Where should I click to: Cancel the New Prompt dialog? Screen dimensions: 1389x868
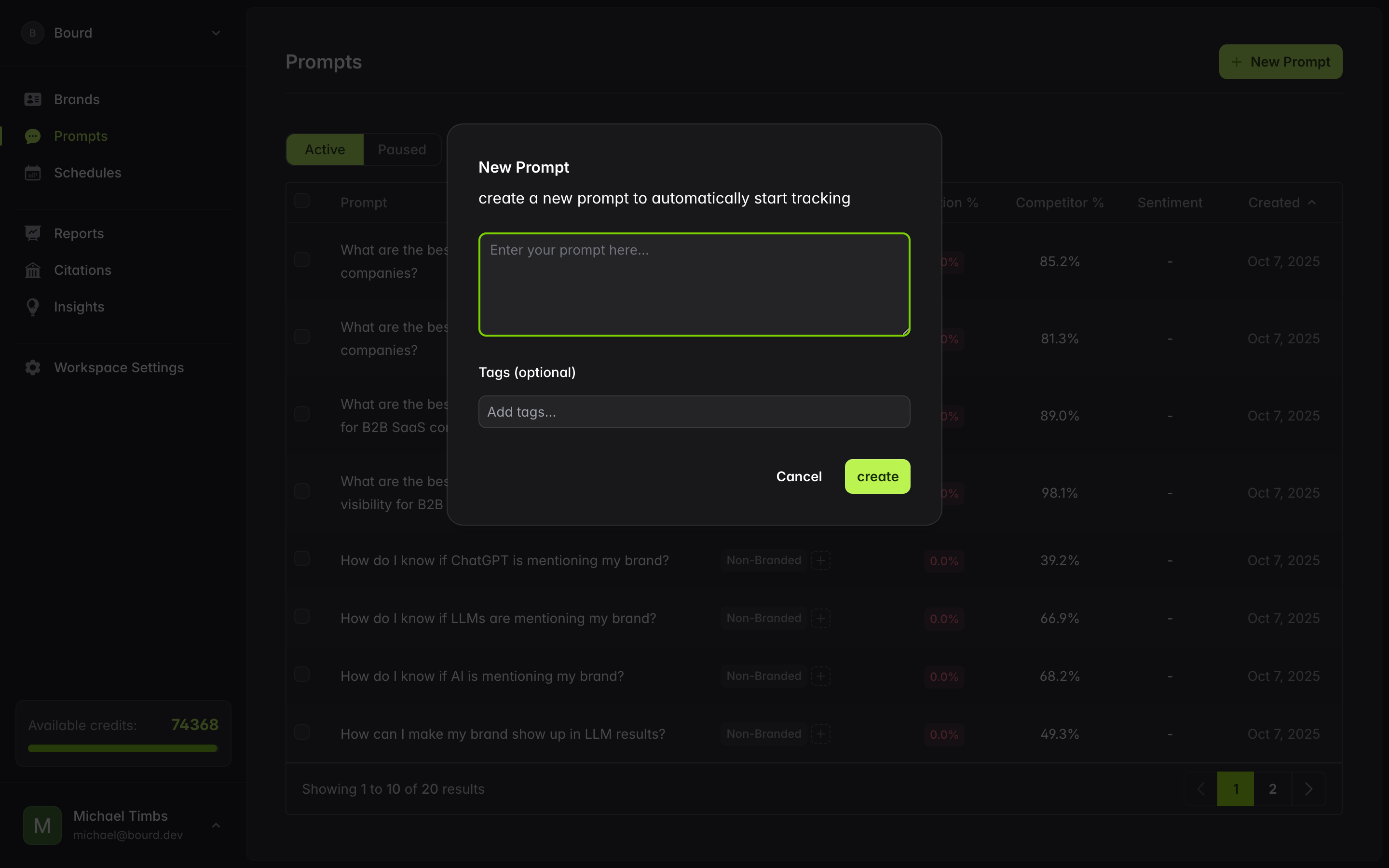[x=799, y=476]
